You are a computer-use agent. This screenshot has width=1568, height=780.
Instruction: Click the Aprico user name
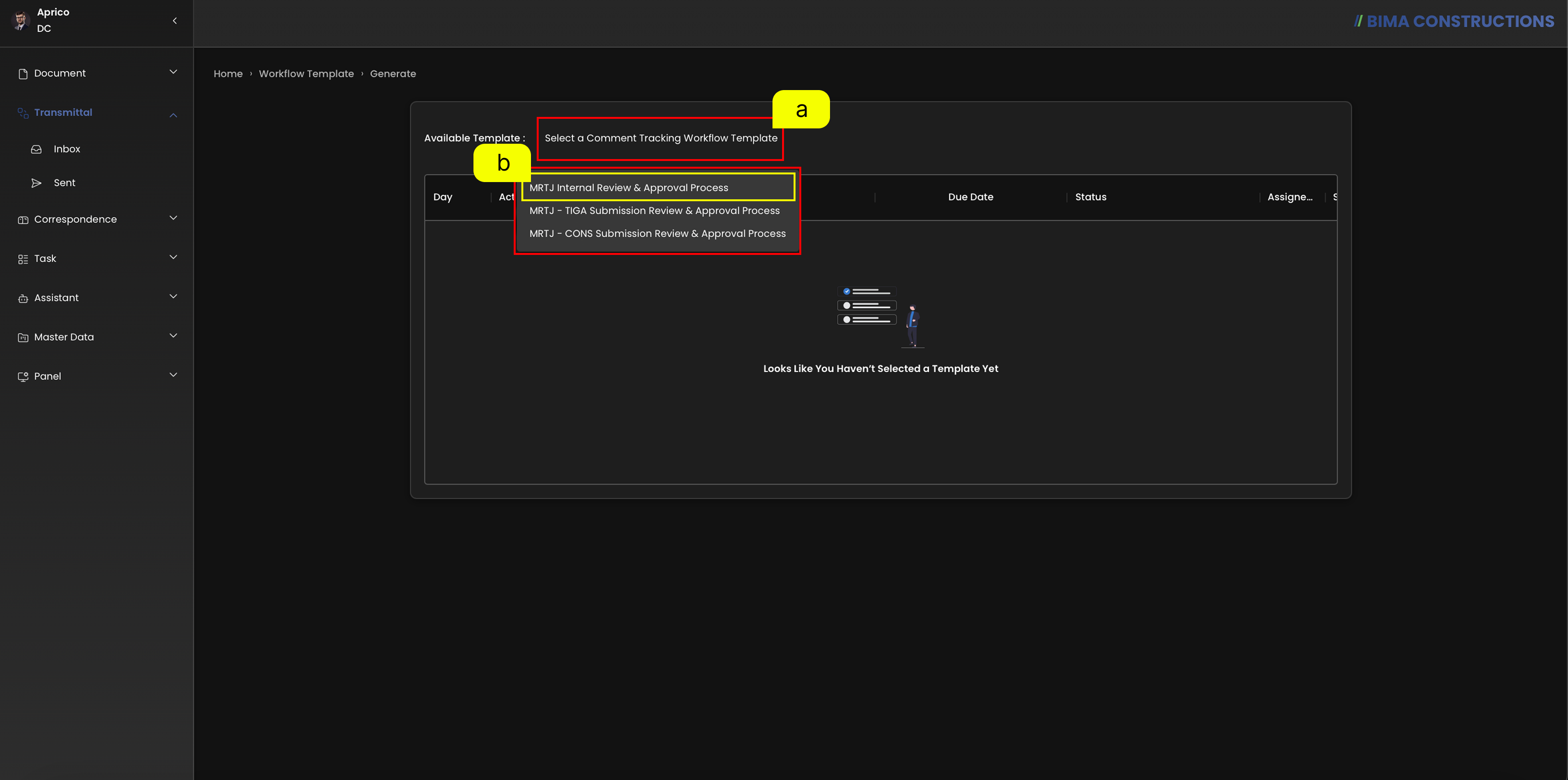coord(53,12)
